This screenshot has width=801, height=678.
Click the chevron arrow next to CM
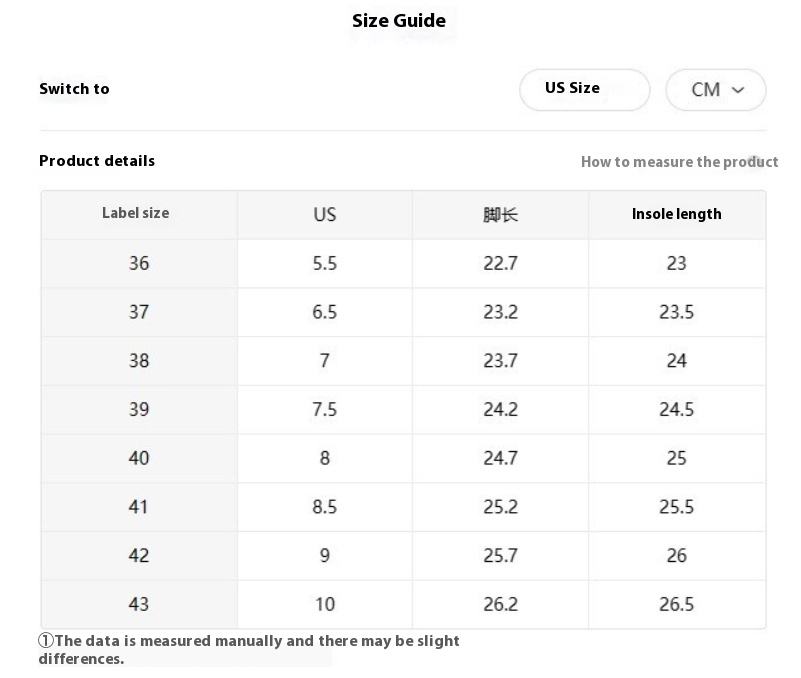[x=738, y=90]
